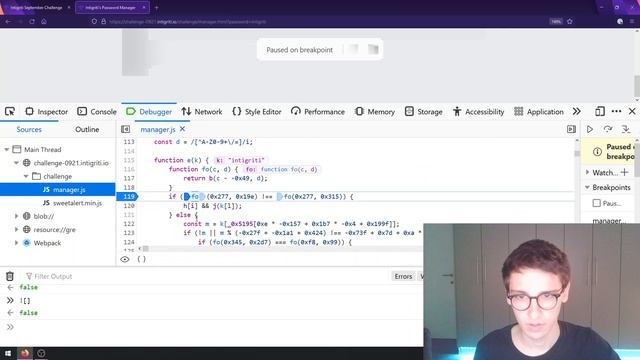Toggle Pause on exceptions checkbox
640x360 pixels.
[x=597, y=203]
